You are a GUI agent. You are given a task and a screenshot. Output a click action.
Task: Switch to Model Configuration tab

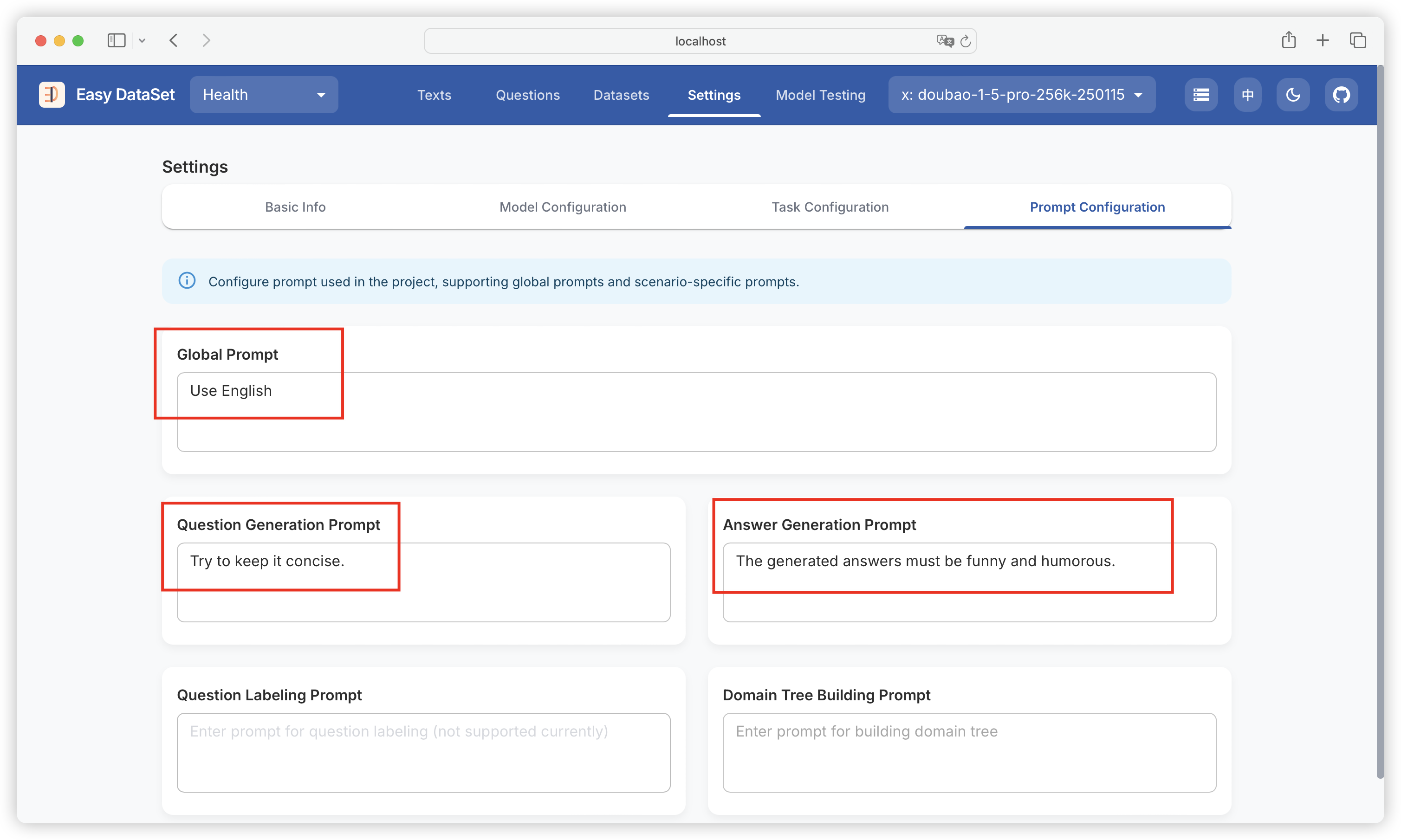click(562, 207)
